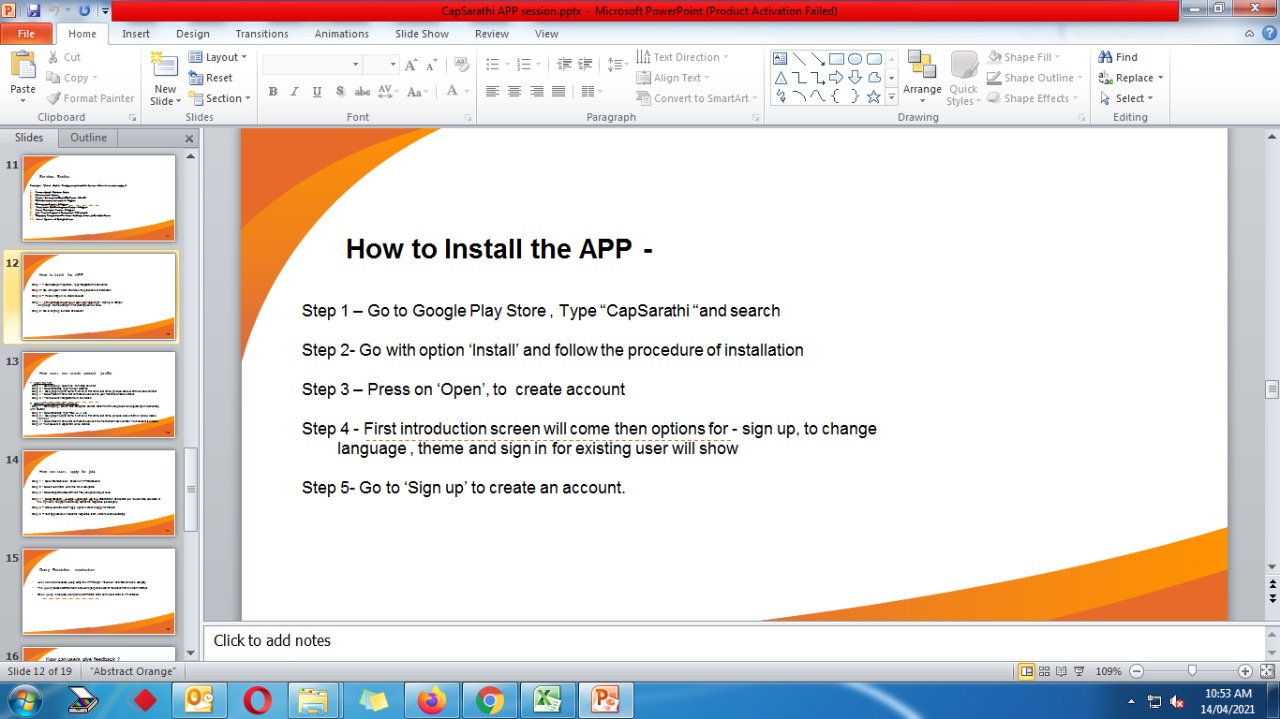Click the zoom out minus button
Viewport: 1280px width, 719px height.
click(1137, 672)
